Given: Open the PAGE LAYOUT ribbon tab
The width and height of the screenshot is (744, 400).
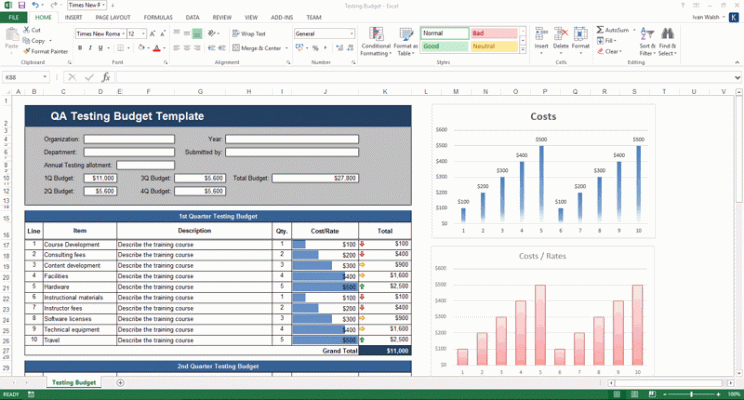Looking at the screenshot, I should pyautogui.click(x=113, y=18).
